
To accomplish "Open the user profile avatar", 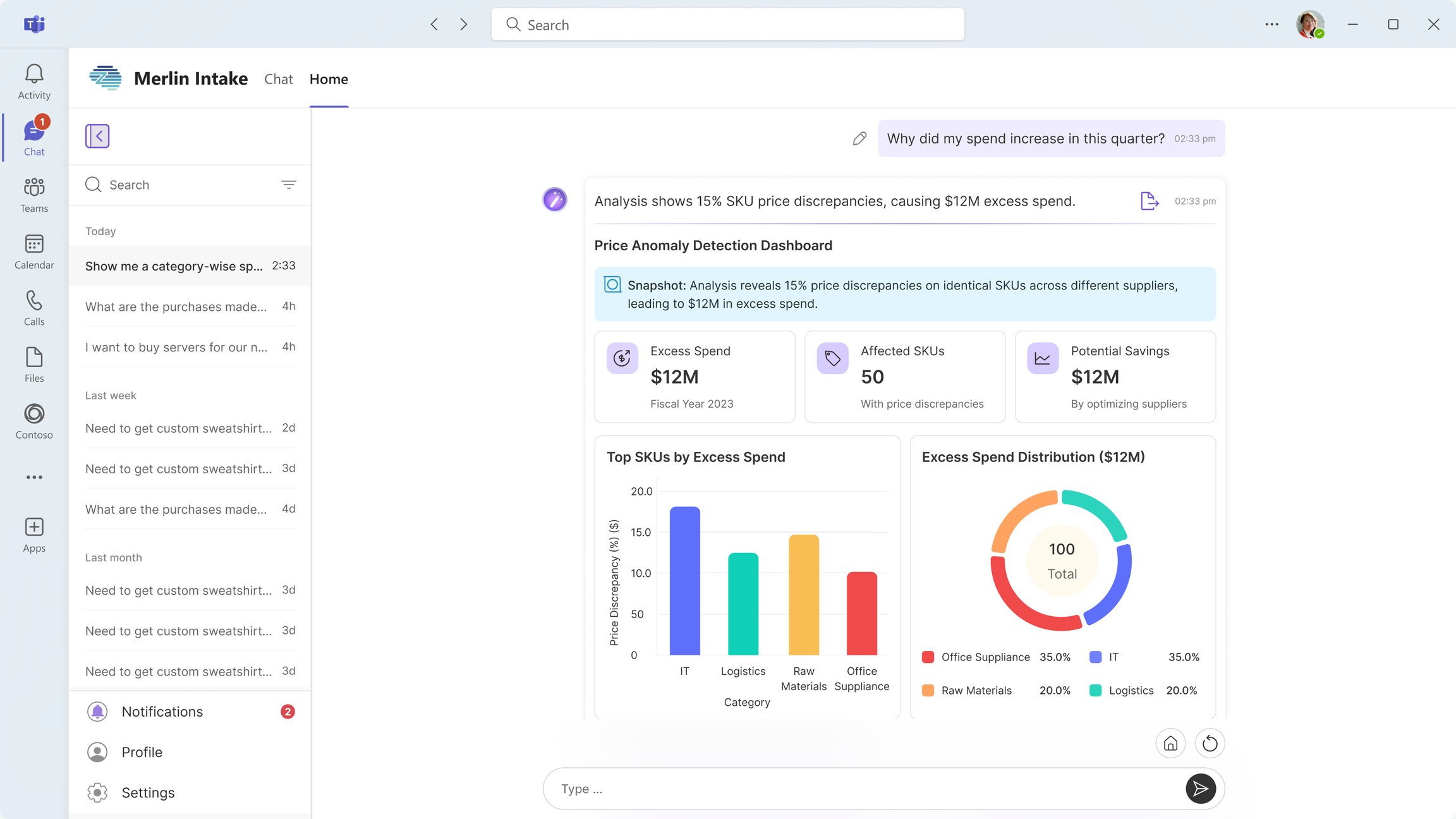I will pos(1310,24).
